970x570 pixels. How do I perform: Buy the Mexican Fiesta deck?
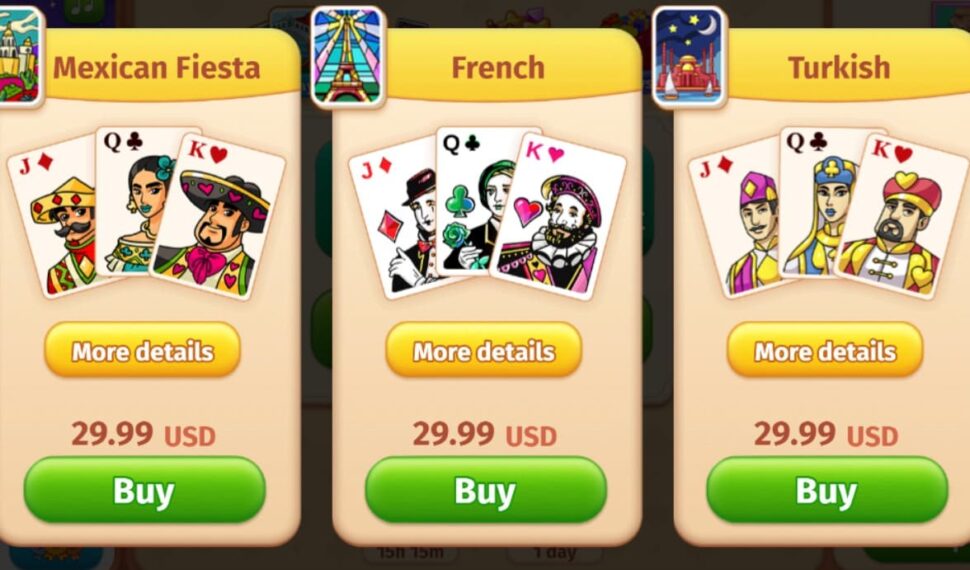[x=144, y=490]
